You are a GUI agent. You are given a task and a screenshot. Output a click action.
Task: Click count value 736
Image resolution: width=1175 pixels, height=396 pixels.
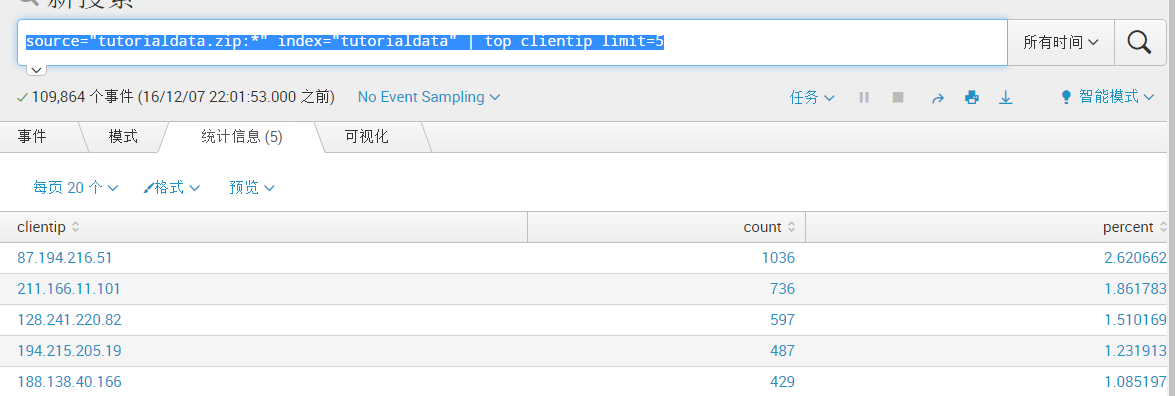tap(782, 289)
